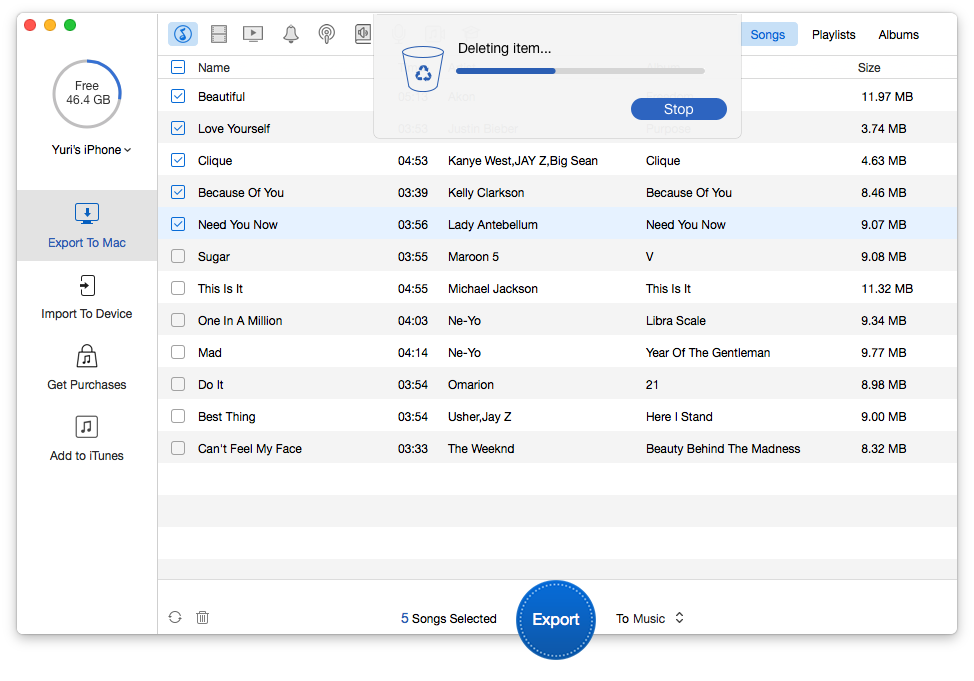Viewport: 974px width, 681px height.
Task: Uncheck the Because Of You checkbox
Action: click(x=178, y=193)
